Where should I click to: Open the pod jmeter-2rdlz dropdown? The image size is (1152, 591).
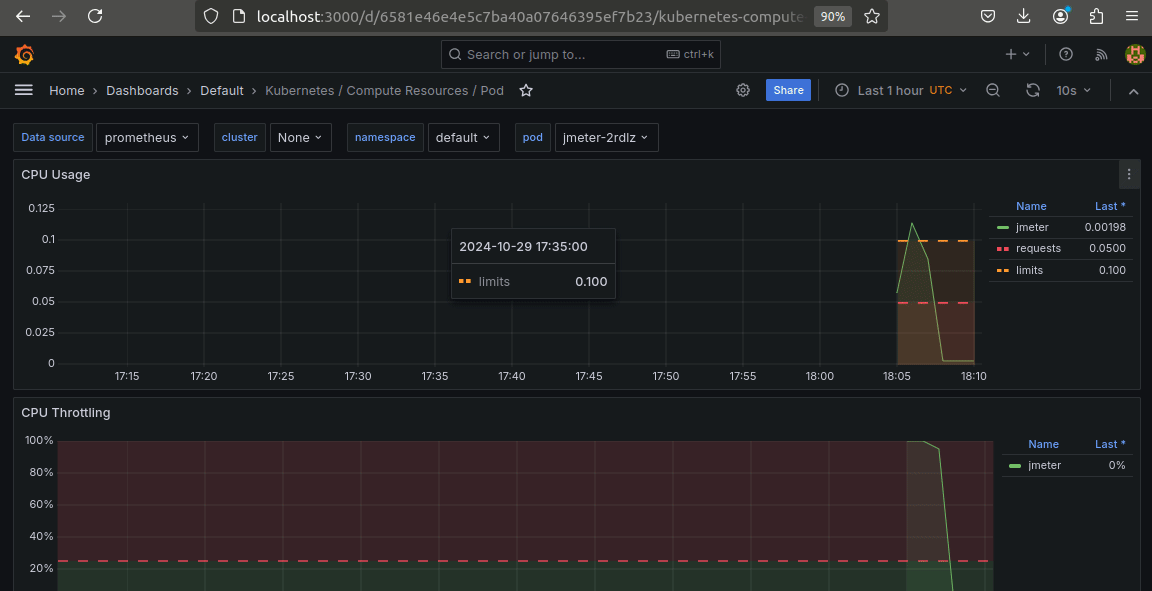click(x=606, y=138)
